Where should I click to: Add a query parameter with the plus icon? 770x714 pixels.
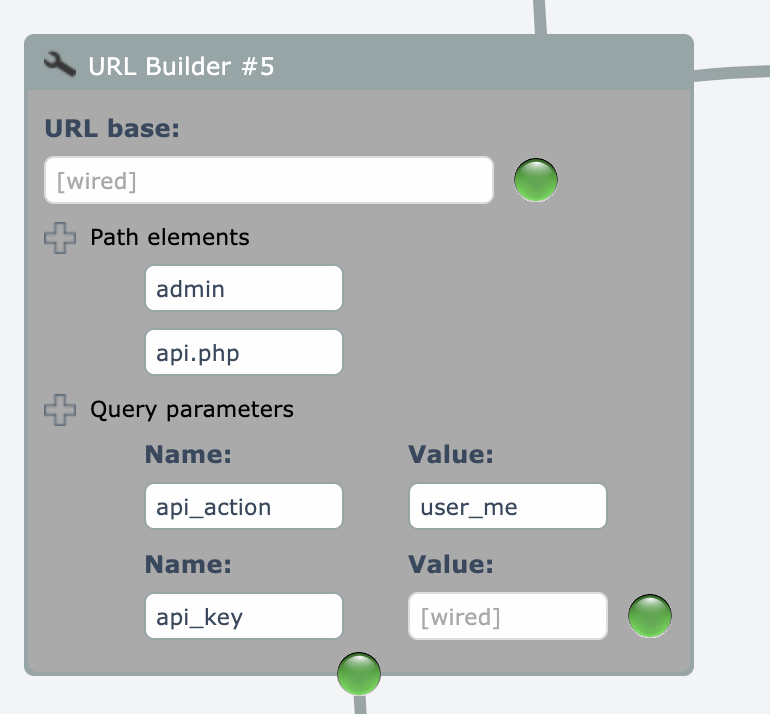click(60, 410)
